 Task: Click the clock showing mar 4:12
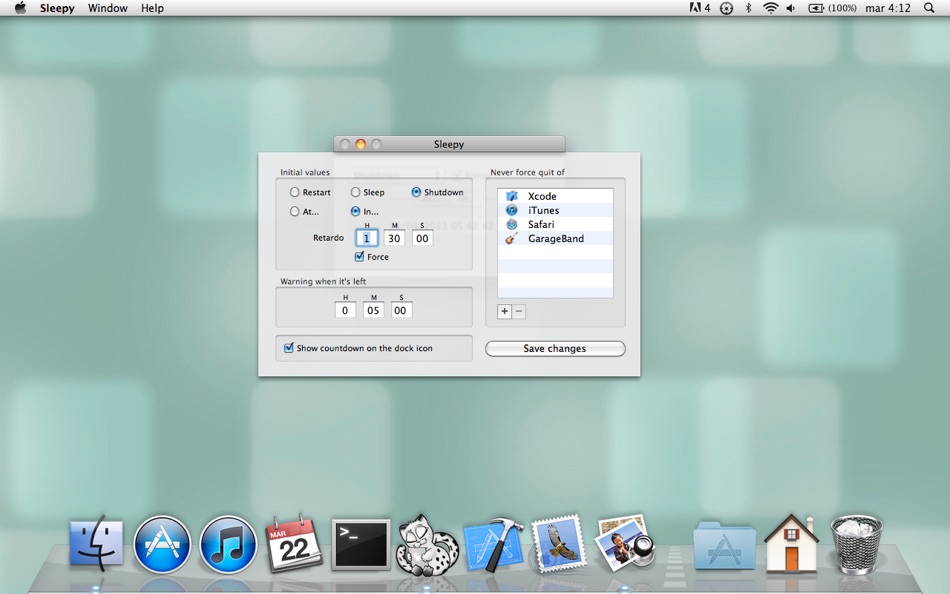click(888, 8)
